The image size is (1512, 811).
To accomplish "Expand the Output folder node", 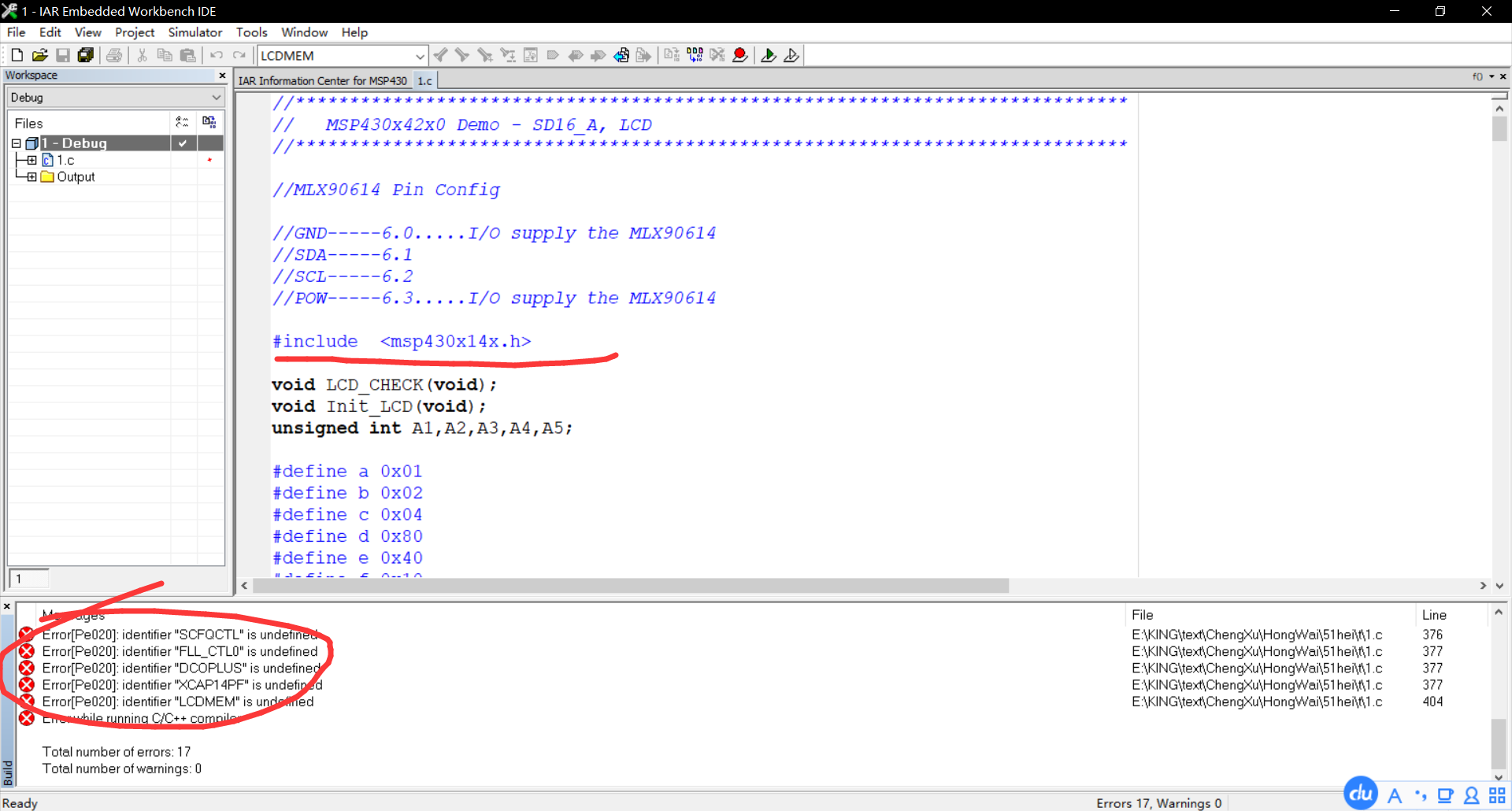I will [x=31, y=177].
